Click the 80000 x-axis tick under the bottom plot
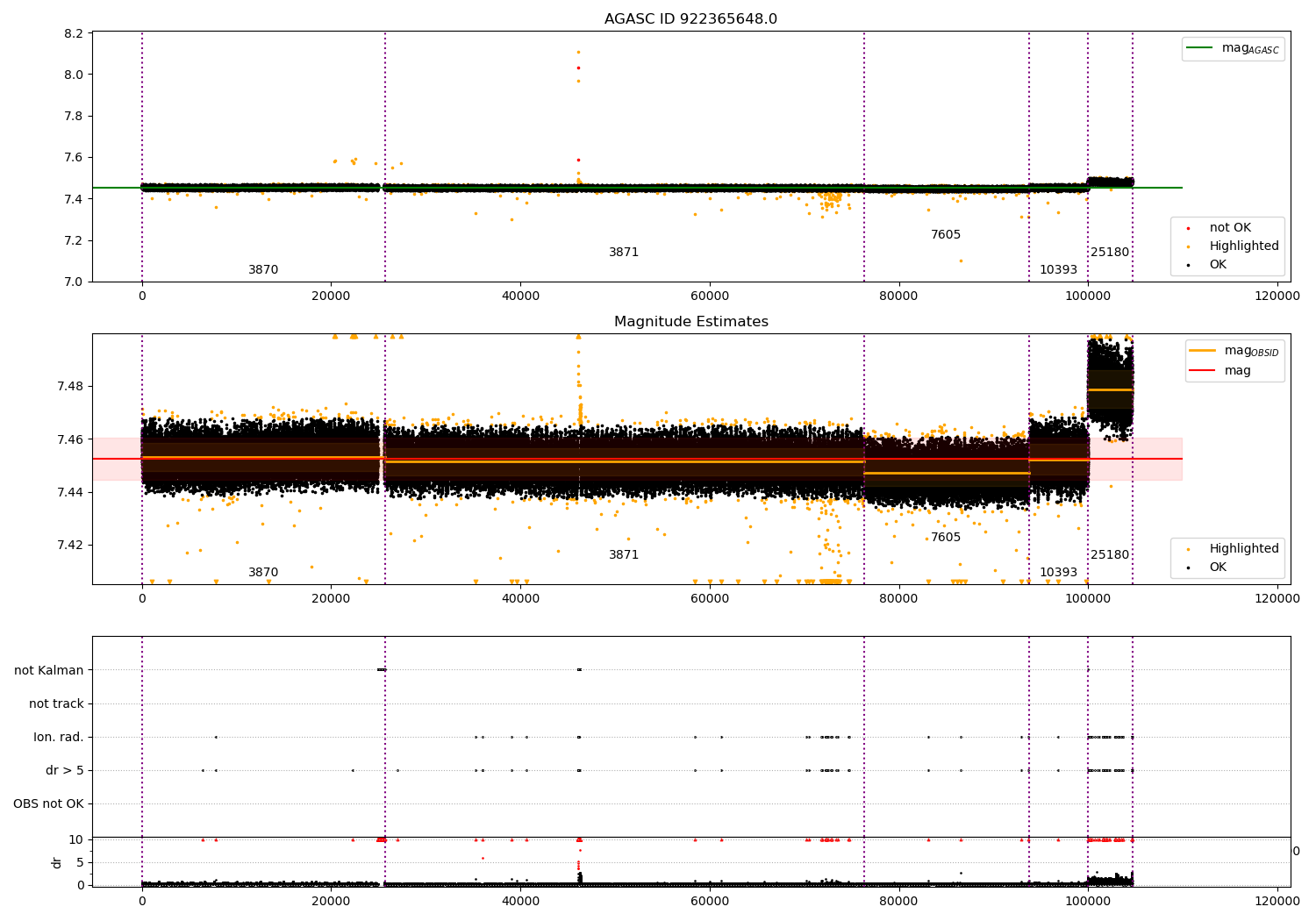This screenshot has height=921, width=1316. pos(899,900)
